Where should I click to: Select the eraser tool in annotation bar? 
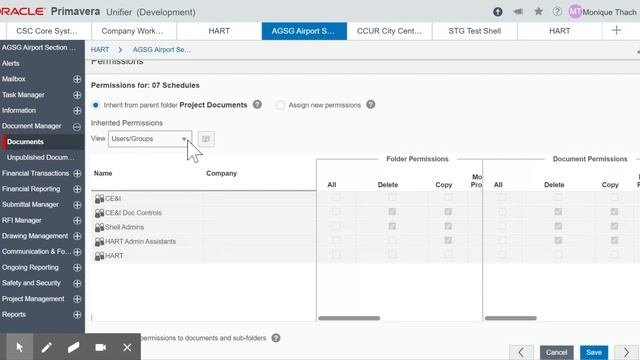(73, 347)
